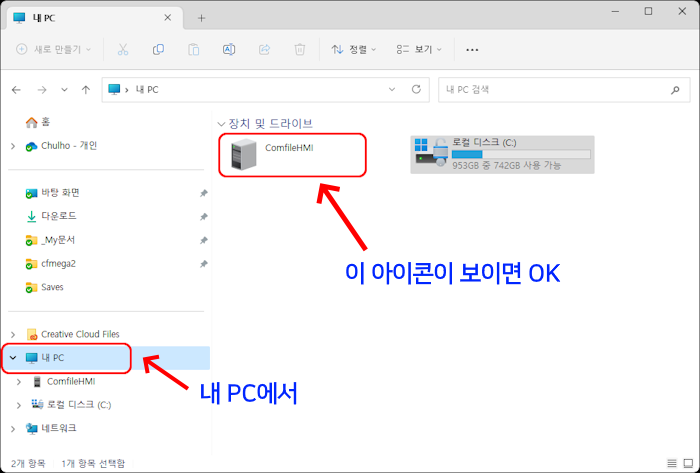
Task: Select 다운로드 in the sidebar
Action: (60, 216)
